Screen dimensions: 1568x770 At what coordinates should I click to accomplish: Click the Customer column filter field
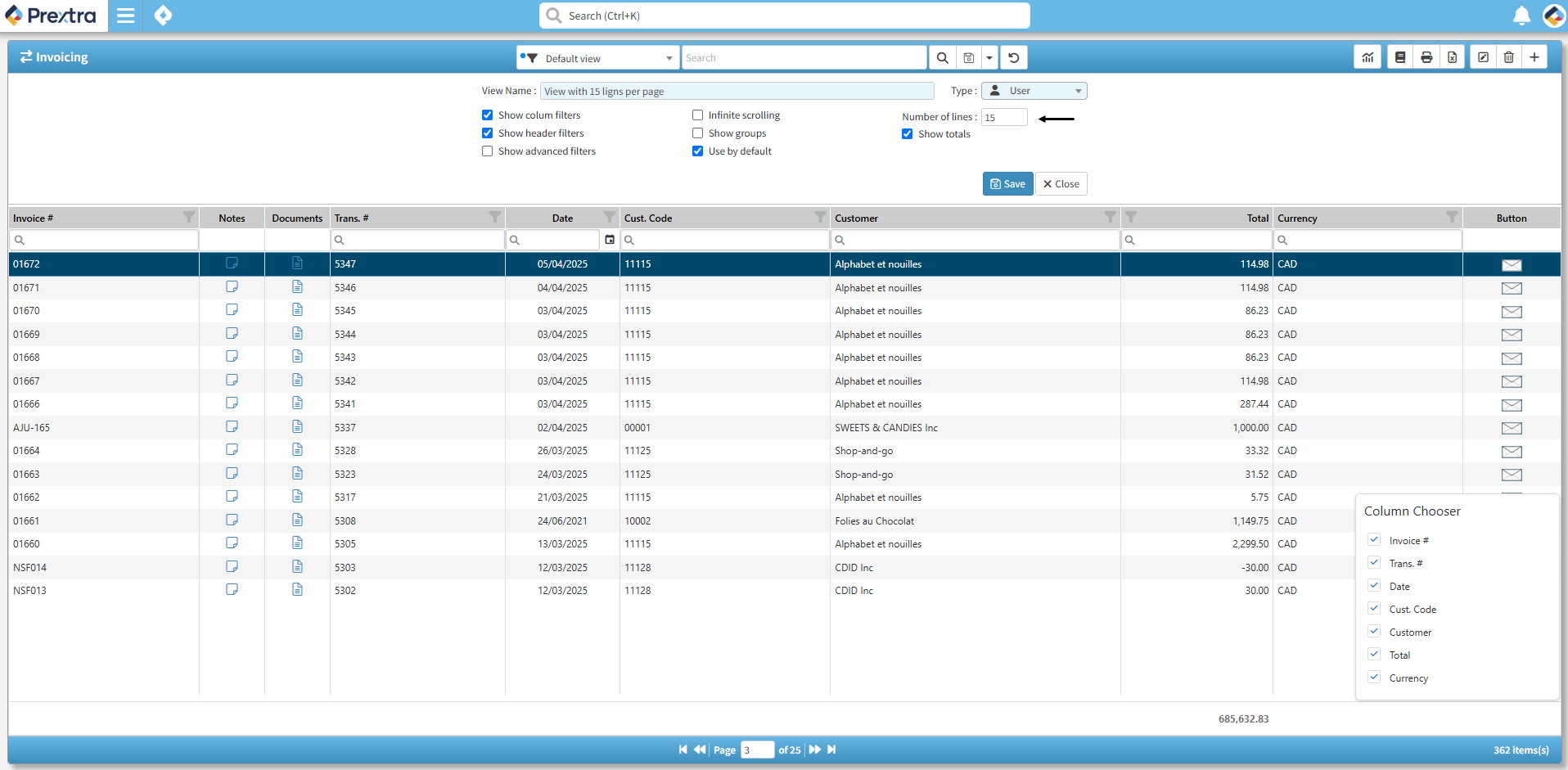click(975, 240)
